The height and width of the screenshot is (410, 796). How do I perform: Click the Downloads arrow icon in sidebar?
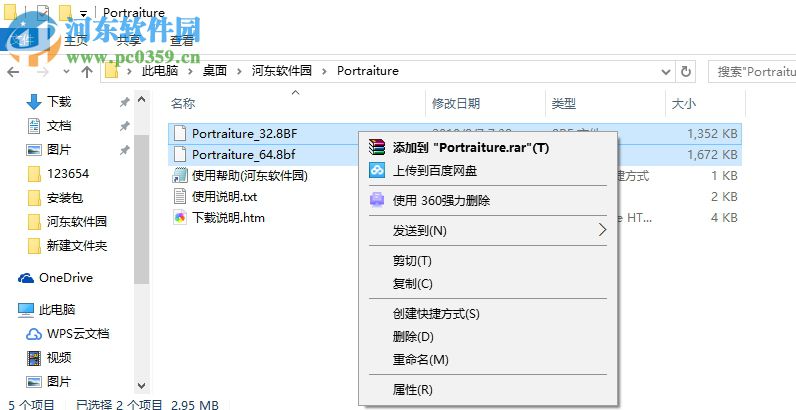pos(34,101)
